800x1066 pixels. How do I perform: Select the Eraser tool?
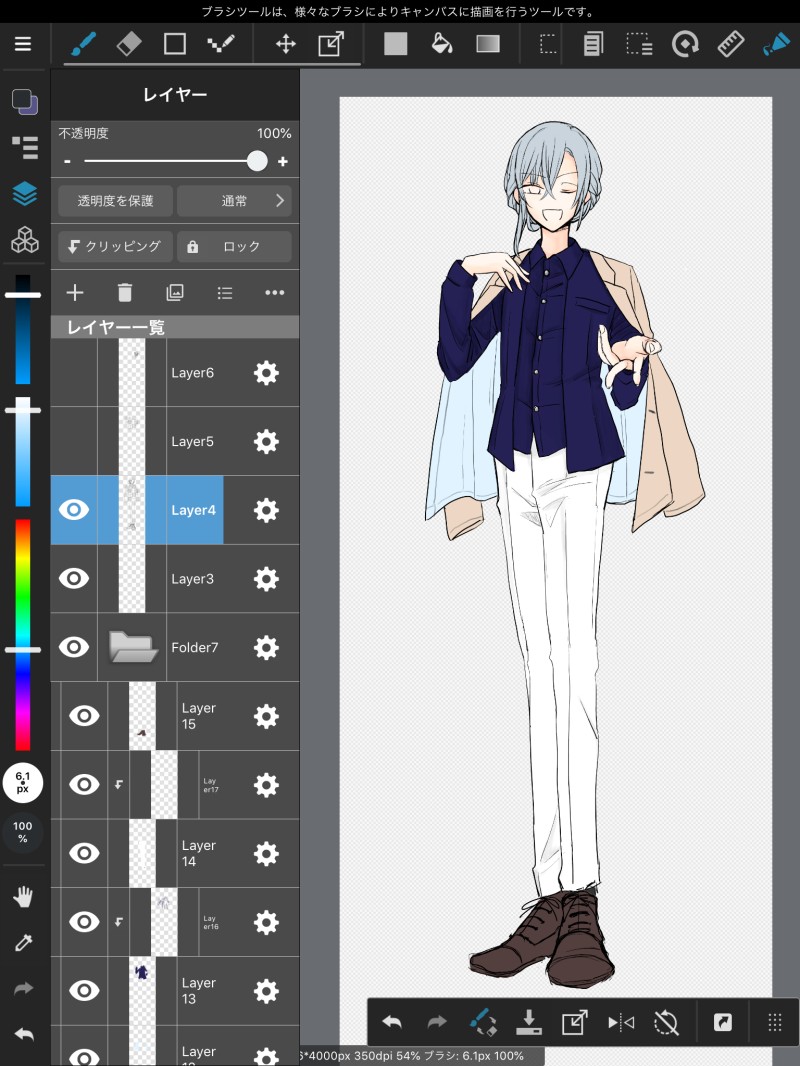point(129,44)
